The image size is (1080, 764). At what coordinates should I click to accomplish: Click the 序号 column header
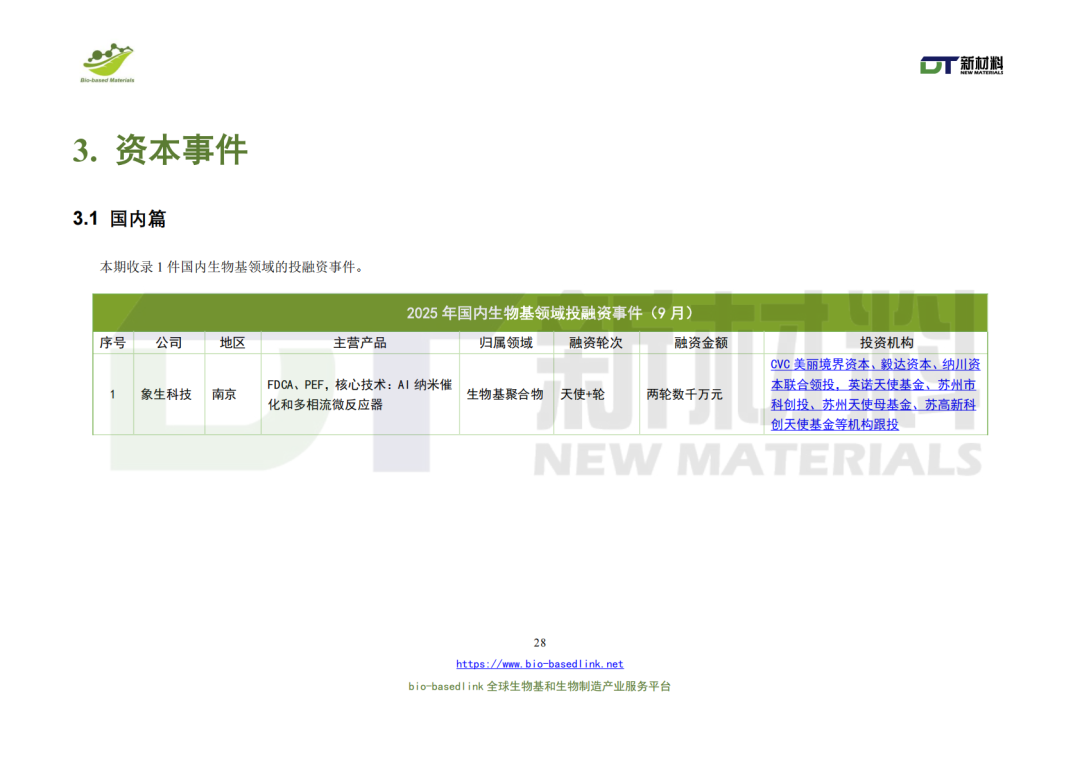tap(112, 342)
